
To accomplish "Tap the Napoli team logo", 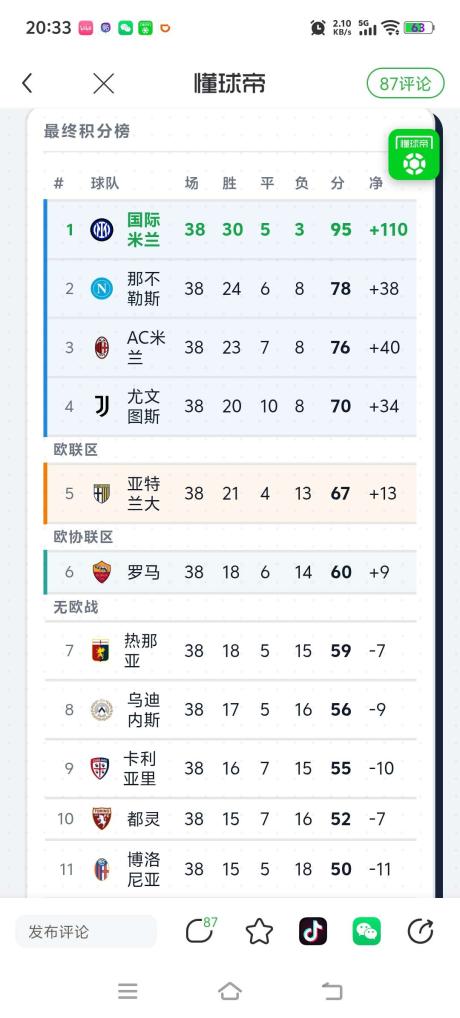I will 102,288.
